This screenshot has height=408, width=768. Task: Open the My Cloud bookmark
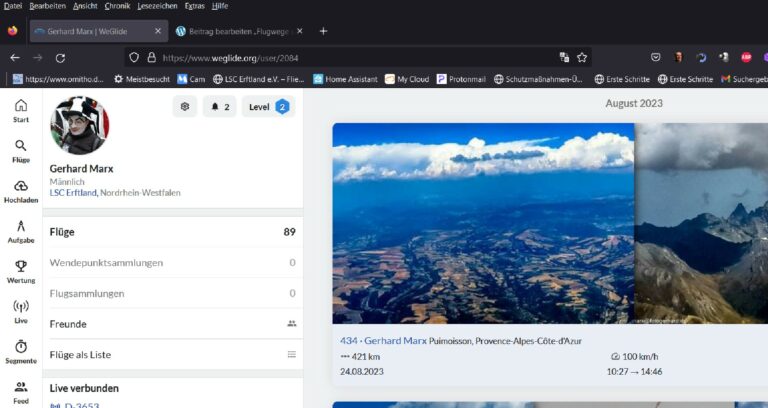tap(407, 79)
